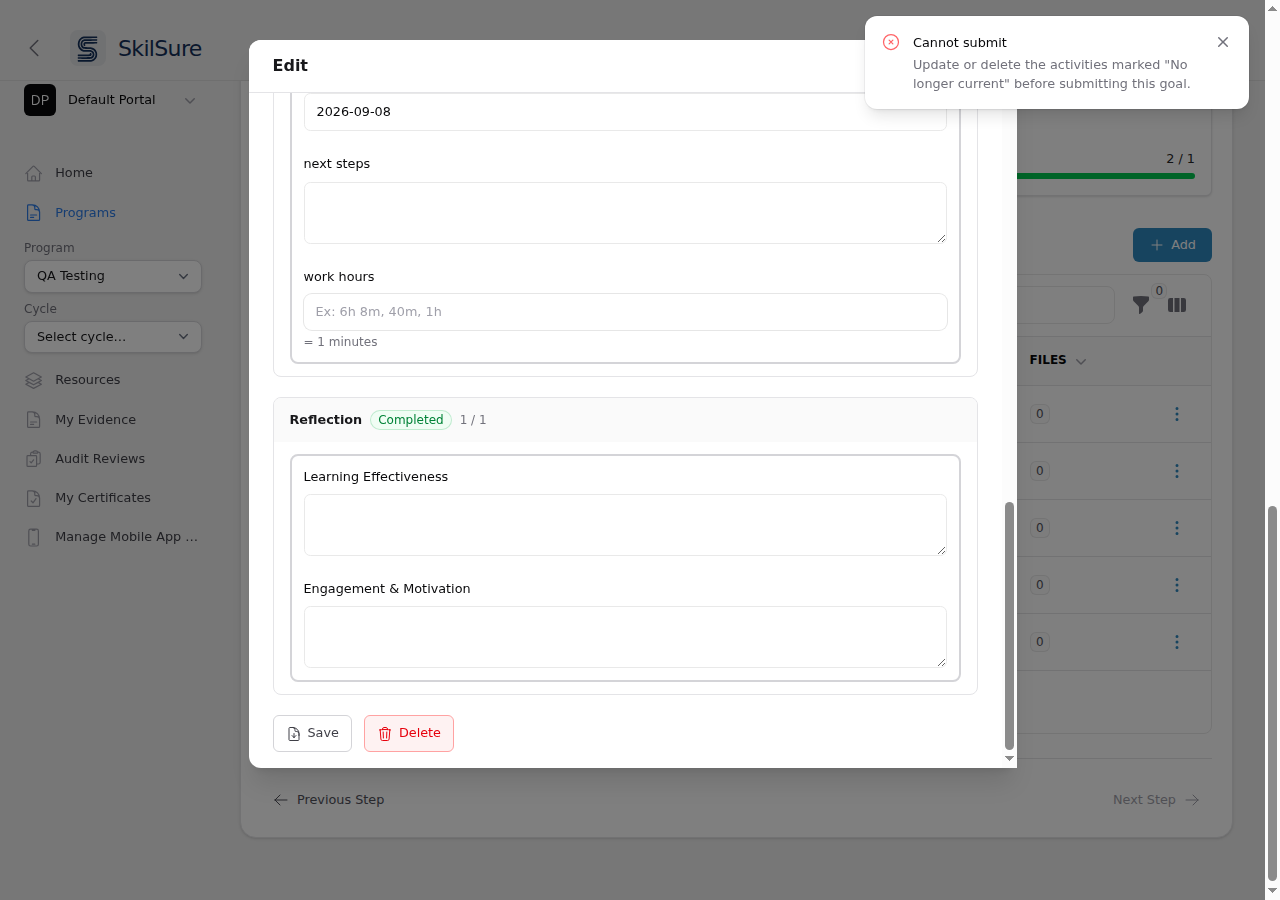This screenshot has height=900, width=1280.
Task: Click the Home house icon
Action: 34,173
